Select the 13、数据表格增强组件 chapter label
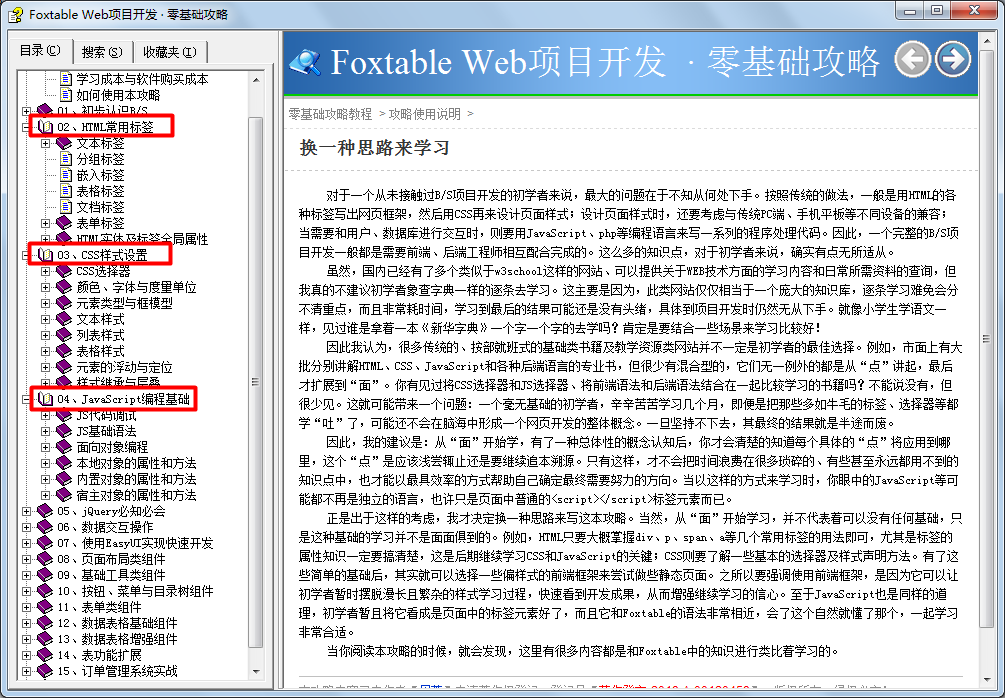The width and height of the screenshot is (1005, 698). (x=117, y=640)
